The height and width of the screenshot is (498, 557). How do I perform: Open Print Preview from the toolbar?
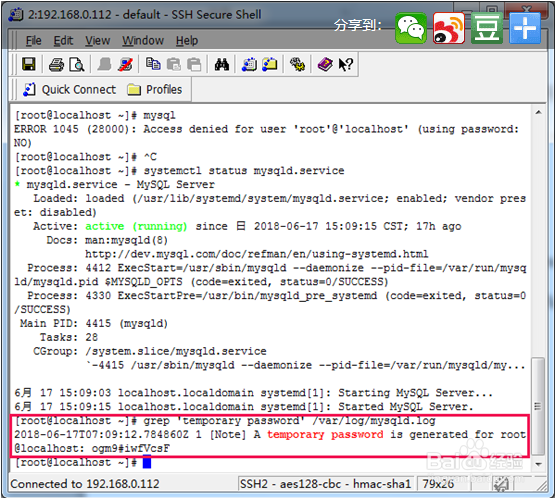(x=77, y=65)
